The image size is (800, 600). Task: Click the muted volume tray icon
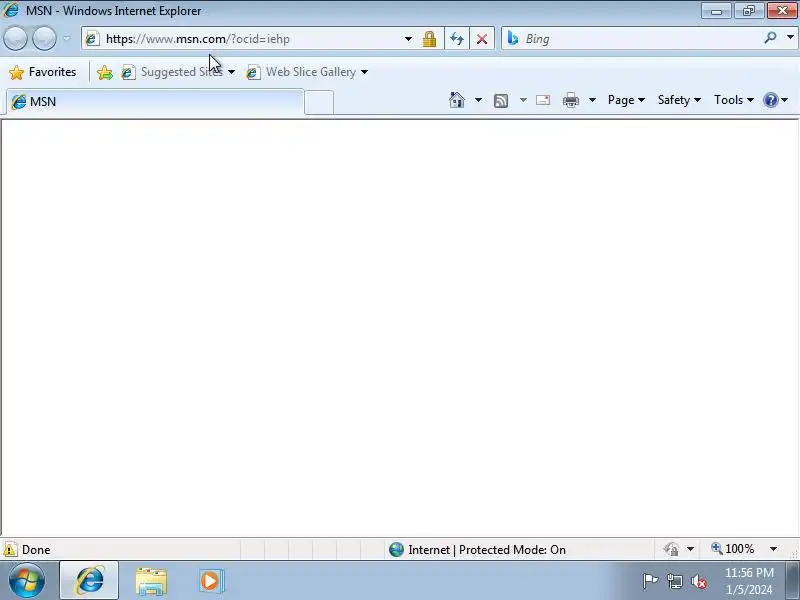pos(698,581)
